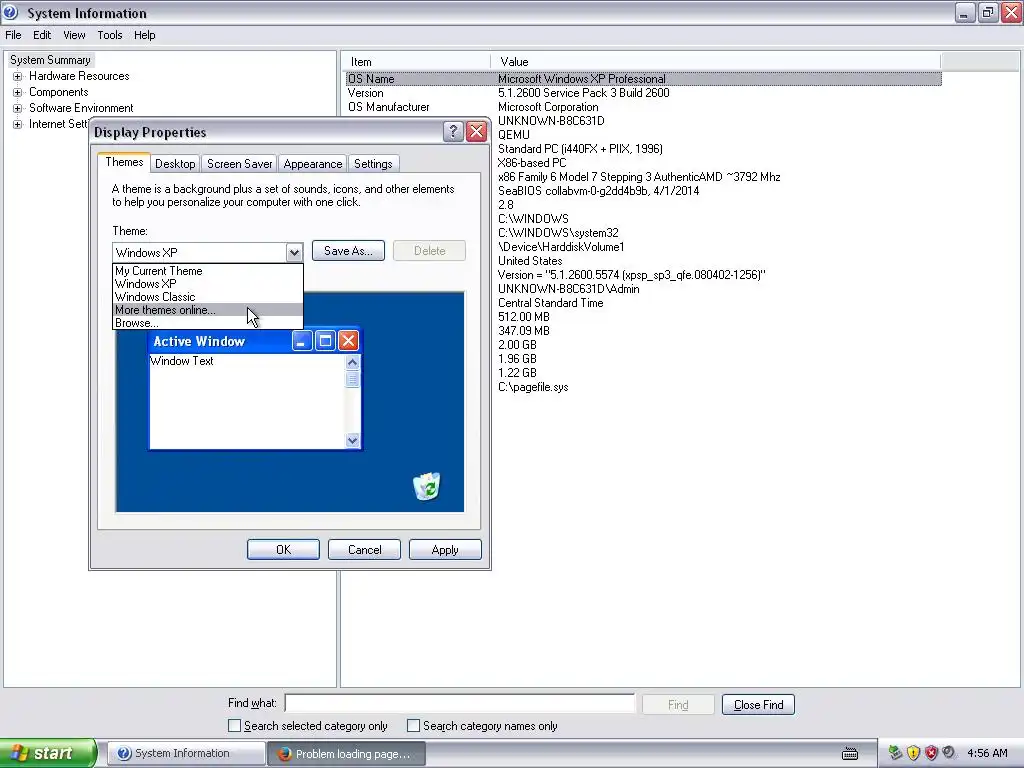Image resolution: width=1024 pixels, height=768 pixels.
Task: Select the Version row in the list
Action: [x=643, y=93]
